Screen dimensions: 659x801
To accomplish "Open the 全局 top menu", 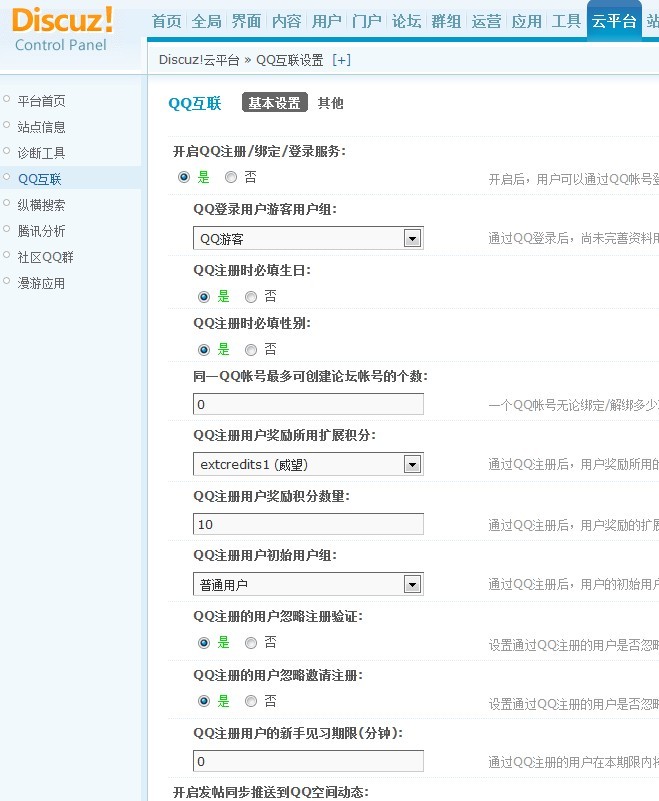I will (206, 21).
